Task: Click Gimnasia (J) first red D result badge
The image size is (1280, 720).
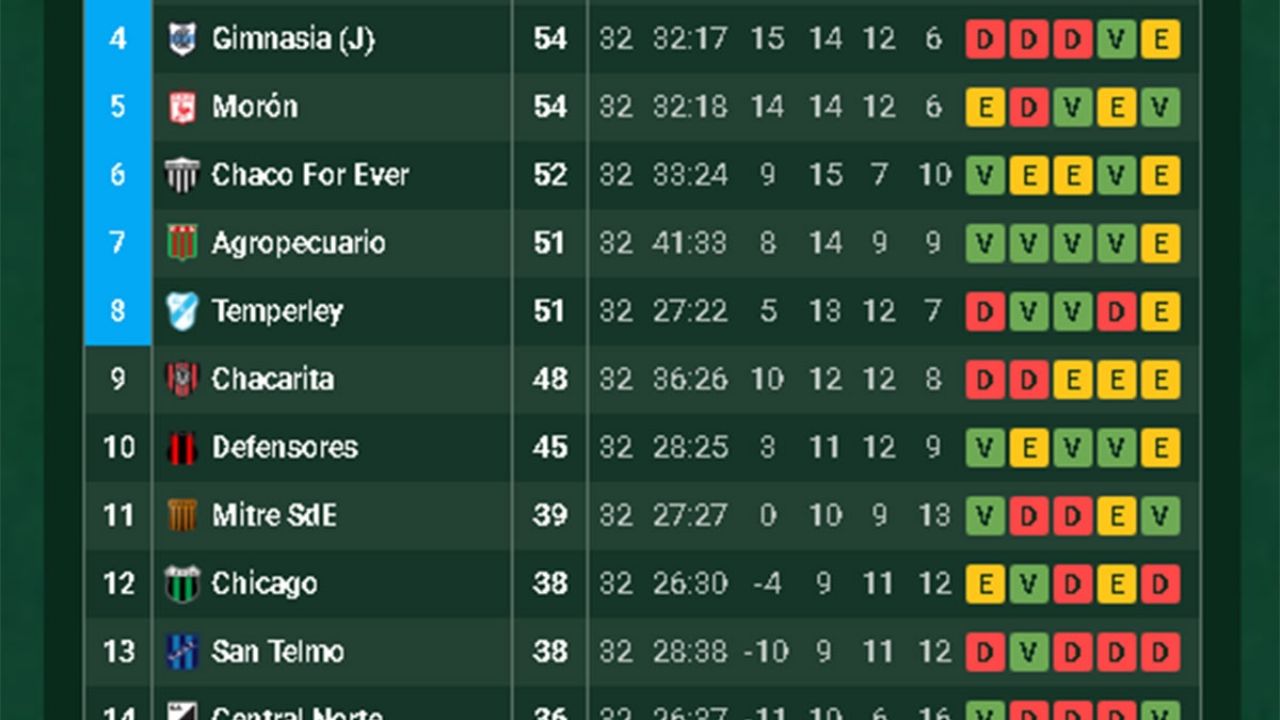Action: pyautogui.click(x=985, y=39)
